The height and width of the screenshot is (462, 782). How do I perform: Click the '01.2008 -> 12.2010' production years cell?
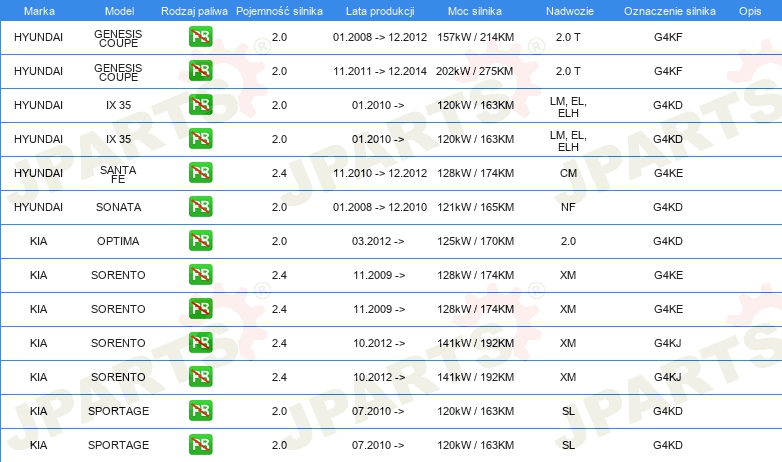(x=380, y=207)
